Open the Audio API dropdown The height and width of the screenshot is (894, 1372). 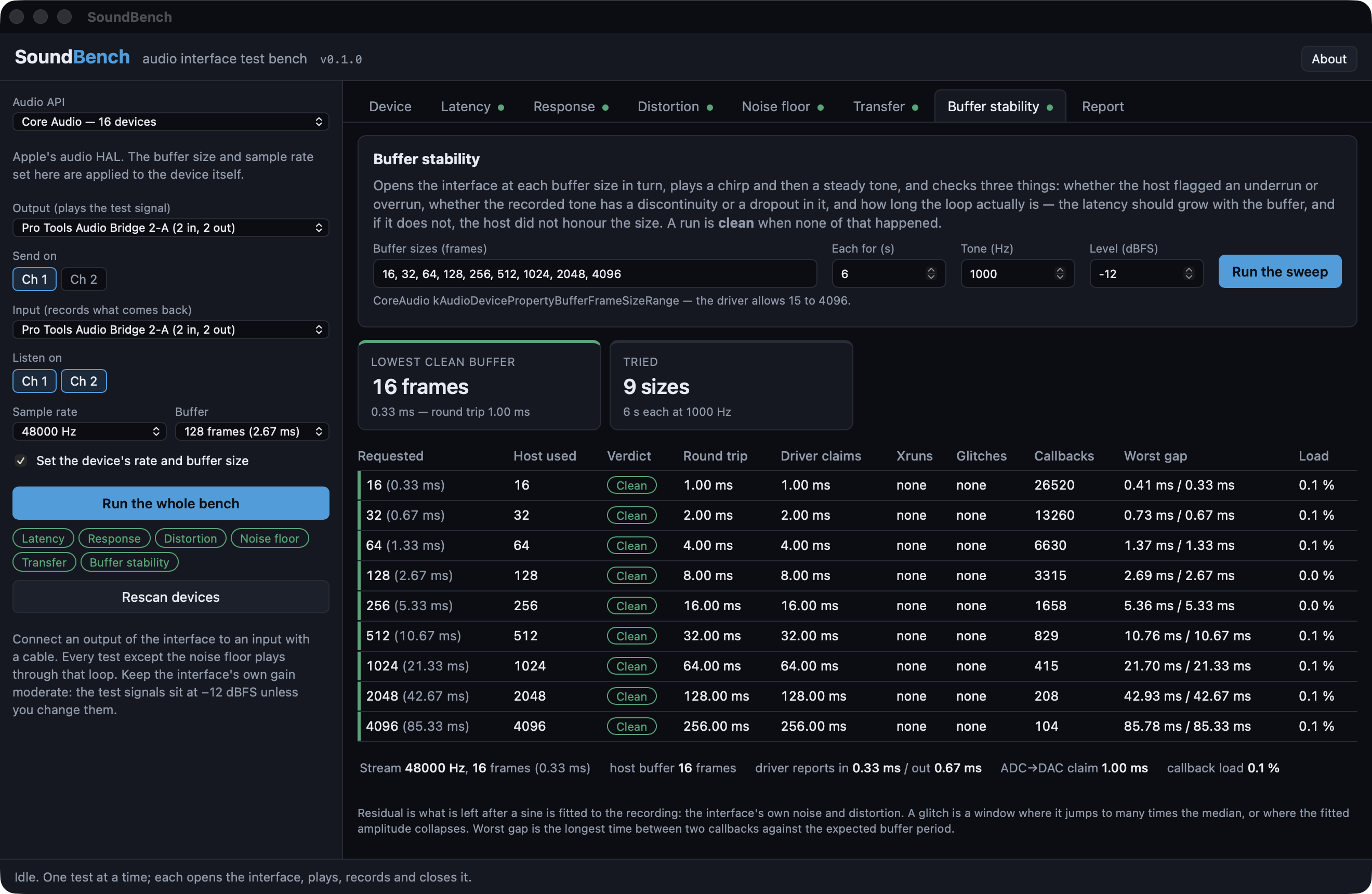tap(170, 122)
